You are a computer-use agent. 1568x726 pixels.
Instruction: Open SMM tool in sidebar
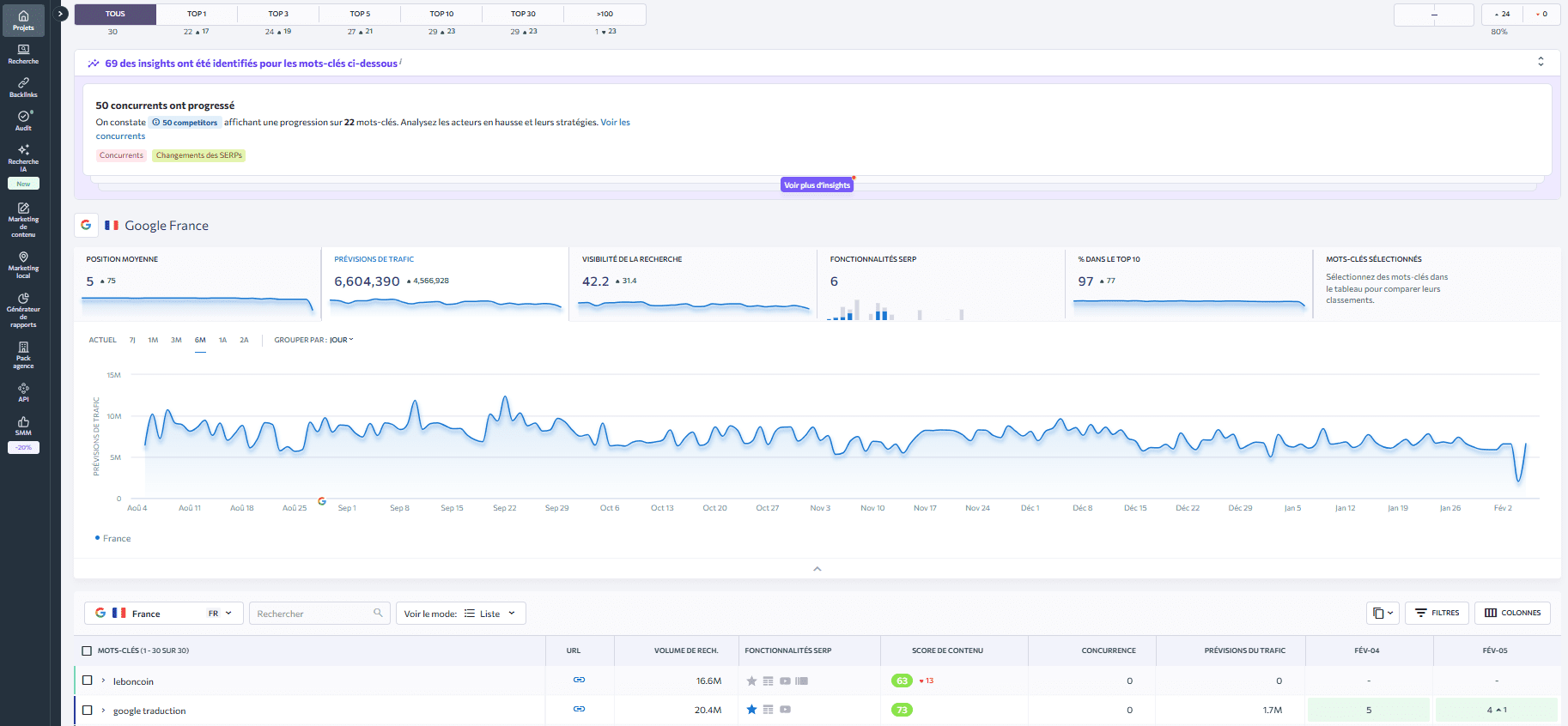23,426
